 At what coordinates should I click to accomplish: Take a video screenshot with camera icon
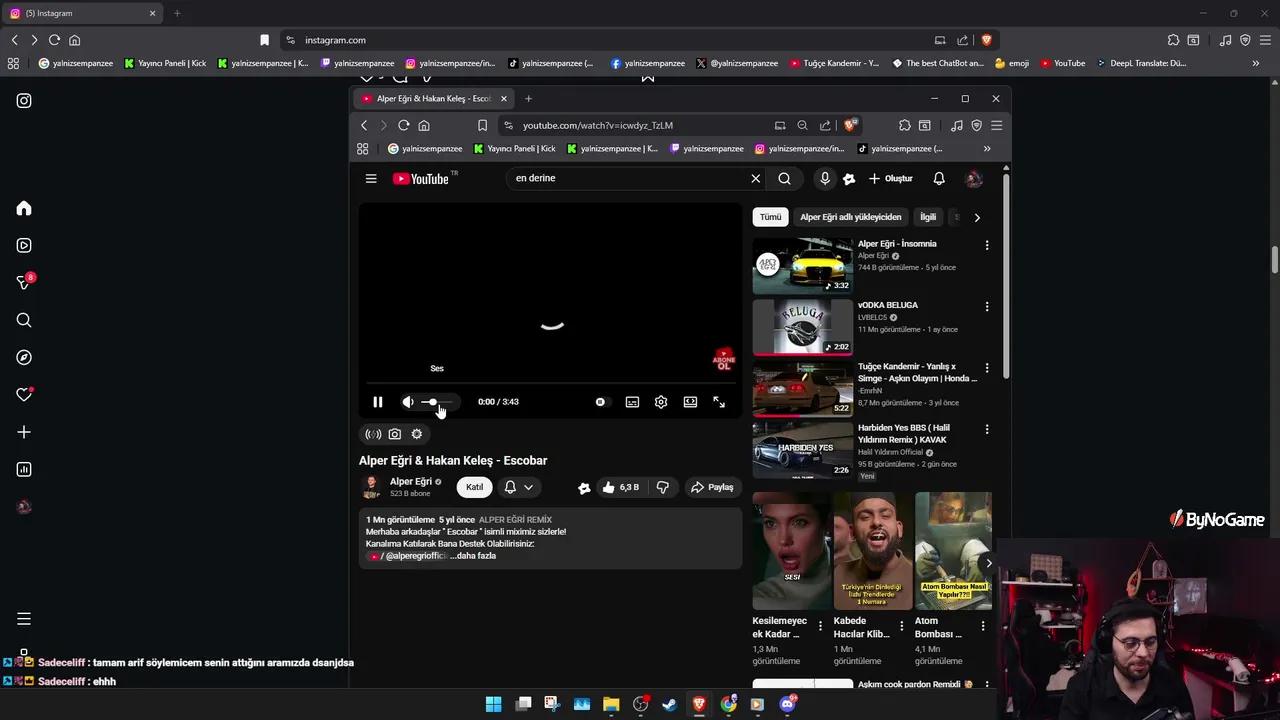click(x=395, y=434)
